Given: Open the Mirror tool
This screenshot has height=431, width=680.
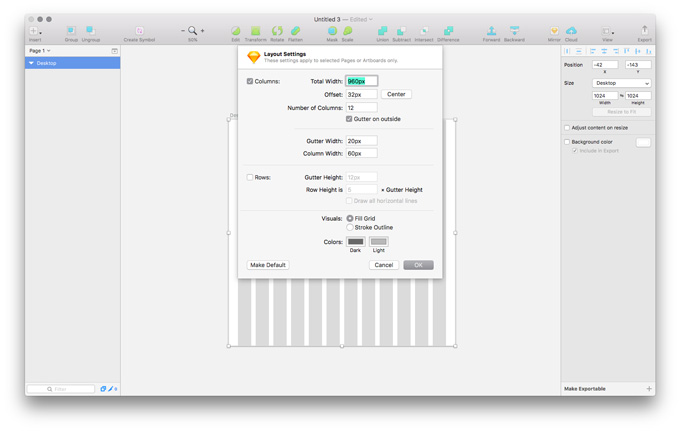Looking at the screenshot, I should click(x=554, y=31).
